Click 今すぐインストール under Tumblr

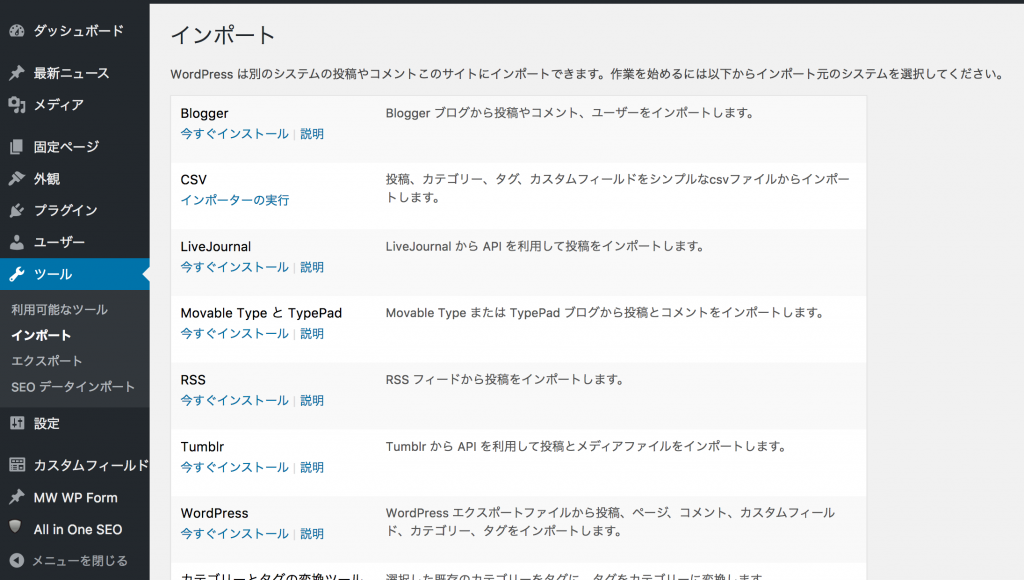coord(234,468)
